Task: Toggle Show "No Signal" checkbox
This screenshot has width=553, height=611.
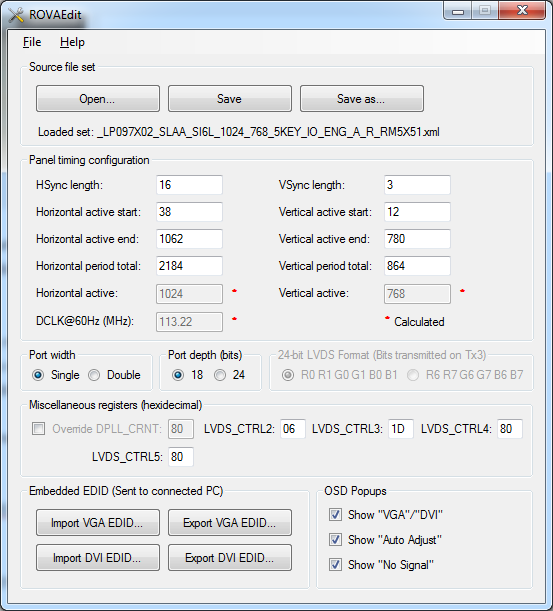Action: pos(335,565)
